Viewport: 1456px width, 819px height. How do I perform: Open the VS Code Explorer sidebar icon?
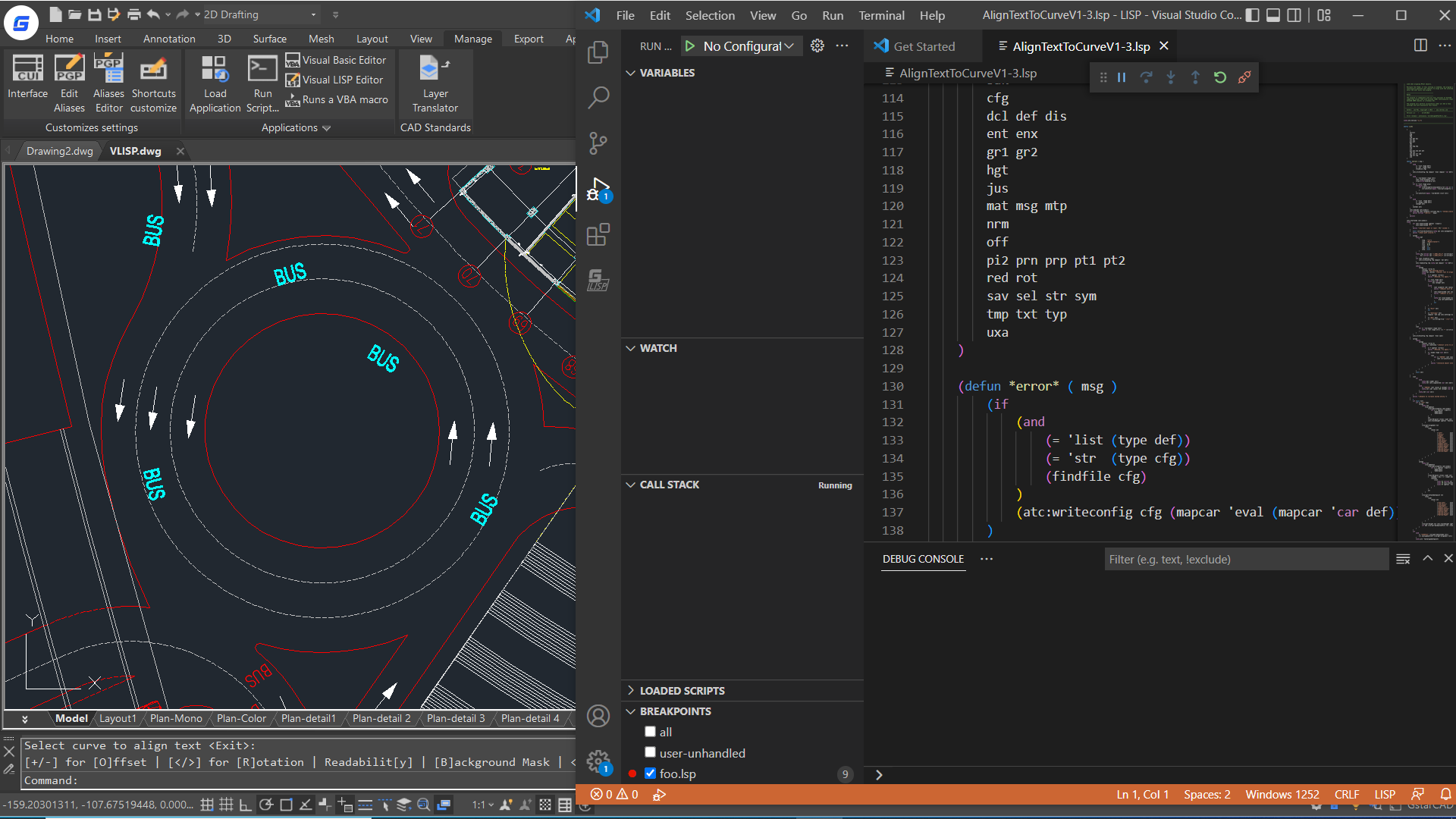pyautogui.click(x=598, y=52)
